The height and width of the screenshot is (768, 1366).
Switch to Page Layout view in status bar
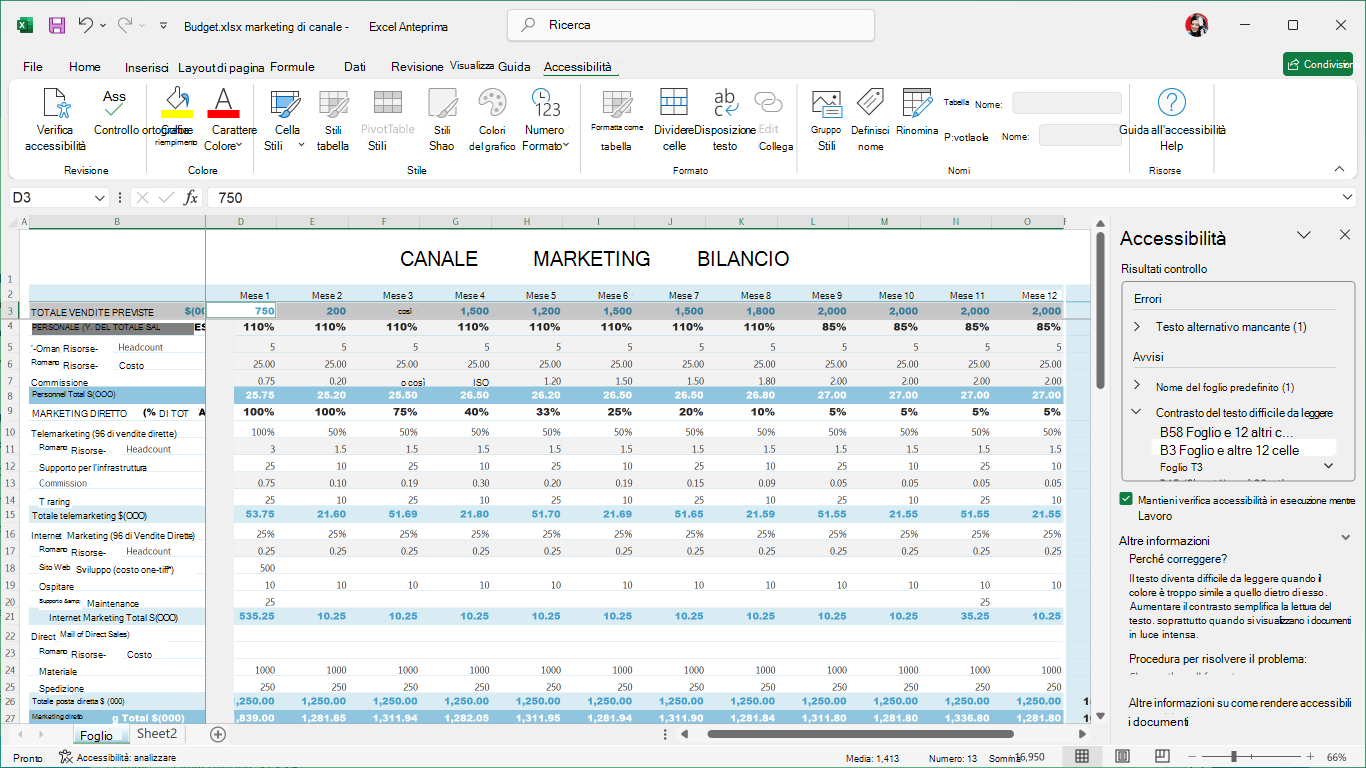click(1122, 757)
